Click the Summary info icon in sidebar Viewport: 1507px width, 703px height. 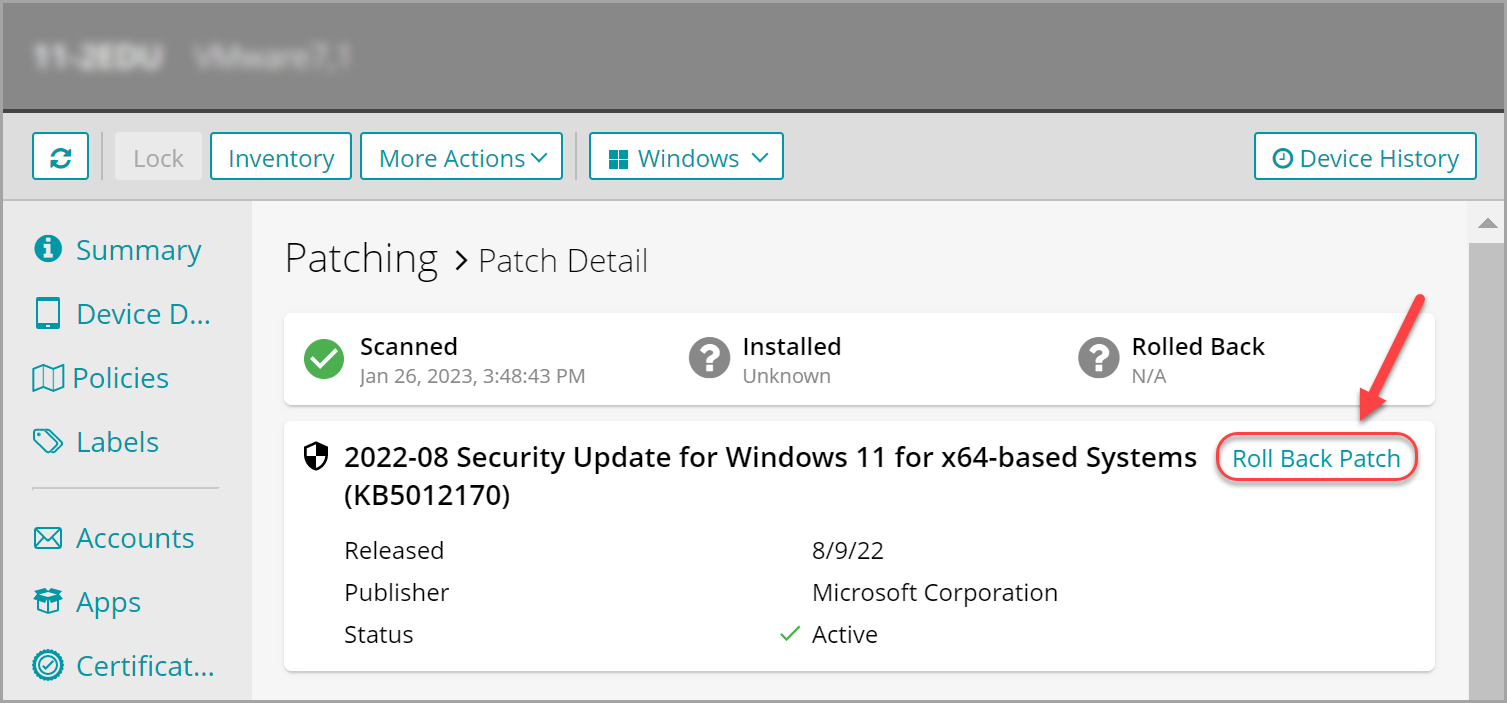[x=48, y=249]
